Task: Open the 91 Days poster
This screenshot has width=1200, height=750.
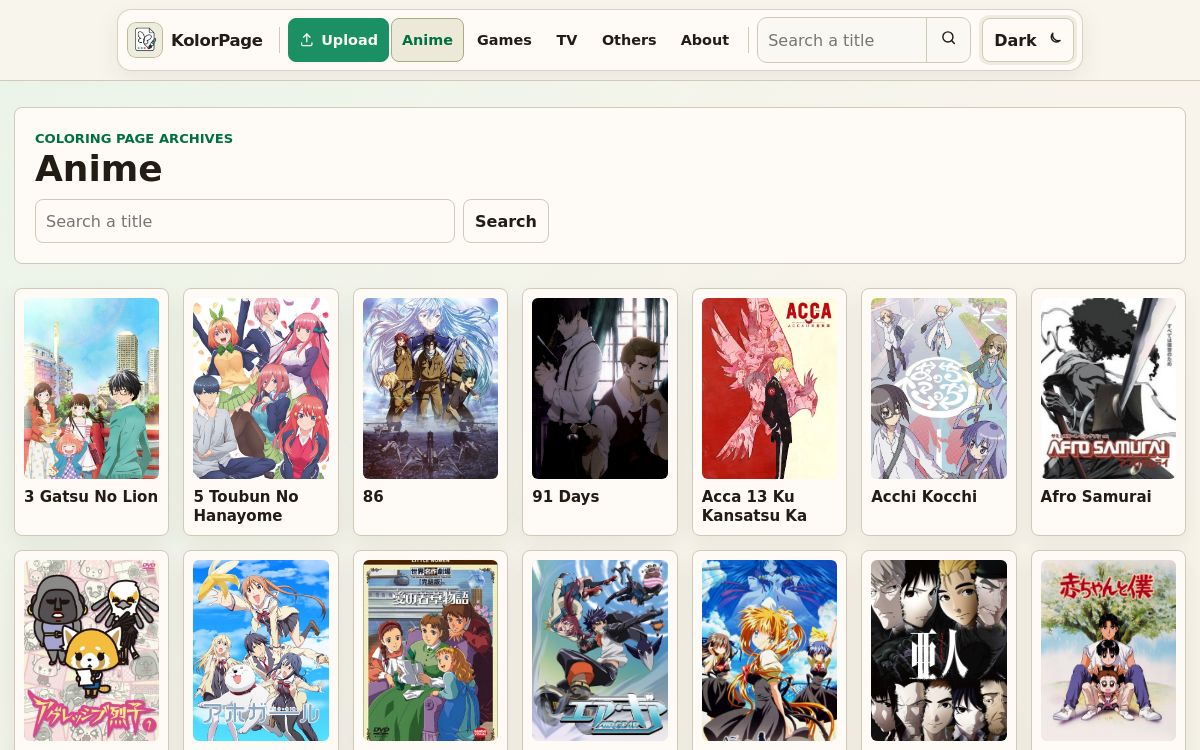Action: 600,388
